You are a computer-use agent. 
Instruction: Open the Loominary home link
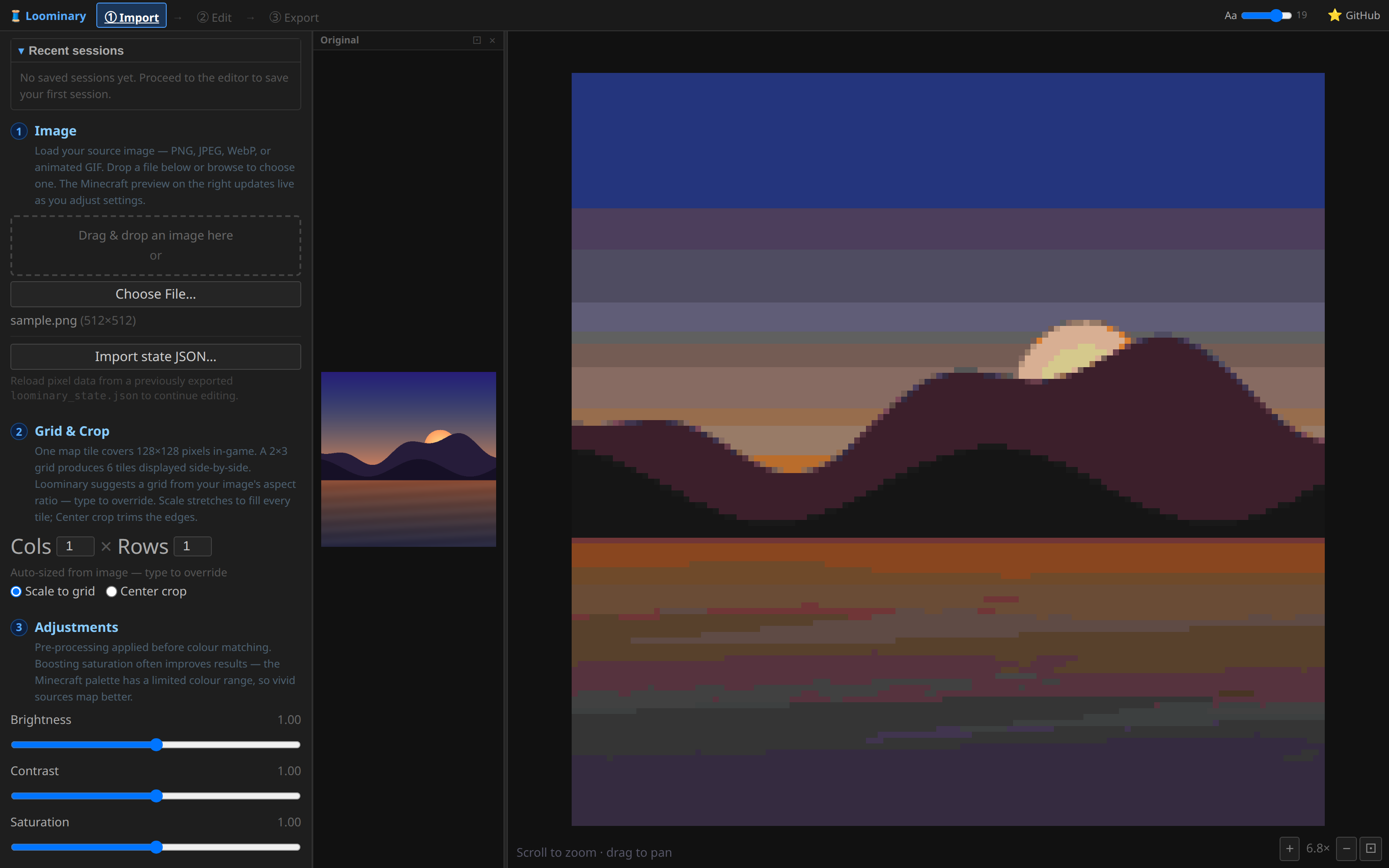49,16
